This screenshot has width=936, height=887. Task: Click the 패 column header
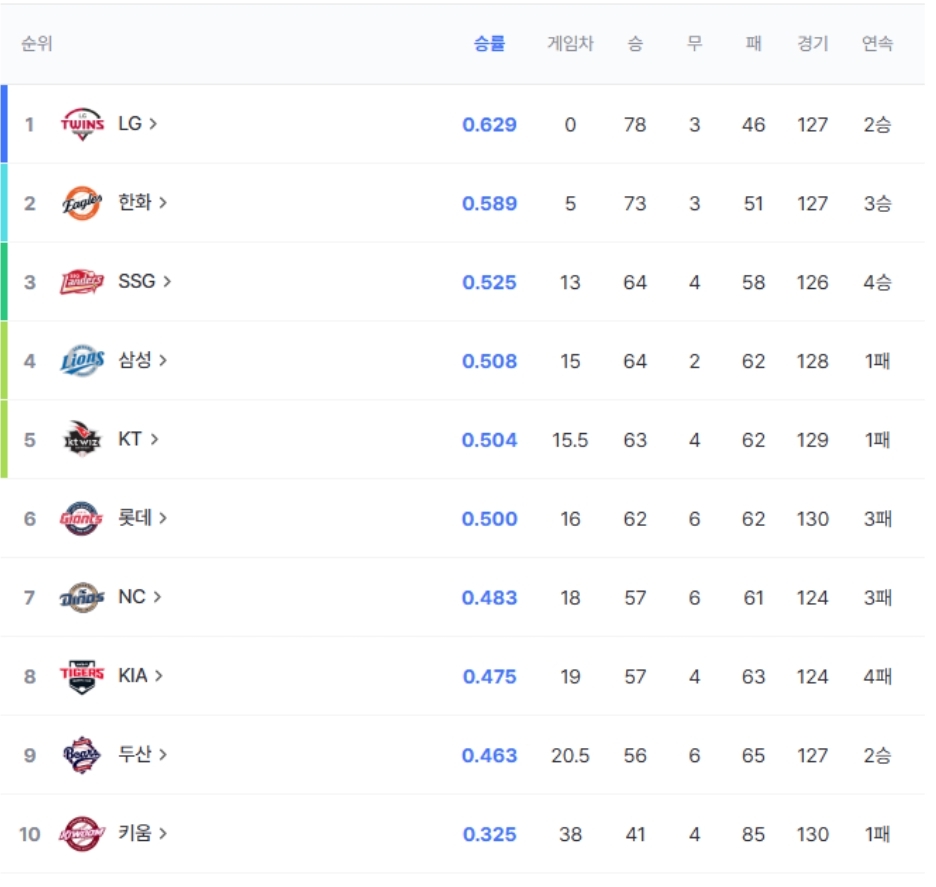(753, 44)
